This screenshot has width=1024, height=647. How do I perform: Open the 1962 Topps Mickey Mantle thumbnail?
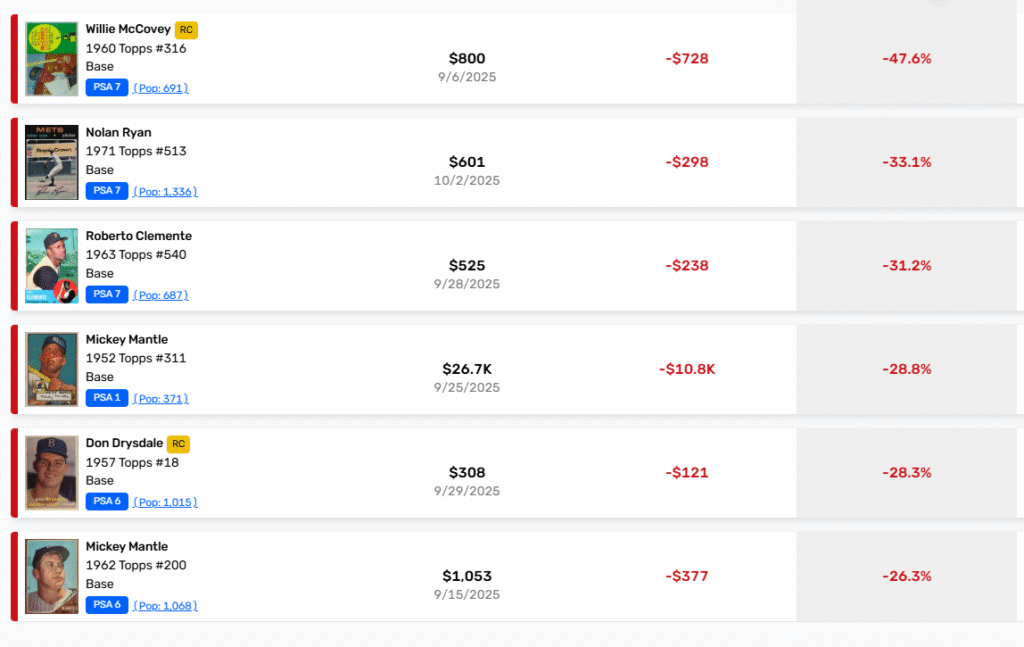coord(52,576)
